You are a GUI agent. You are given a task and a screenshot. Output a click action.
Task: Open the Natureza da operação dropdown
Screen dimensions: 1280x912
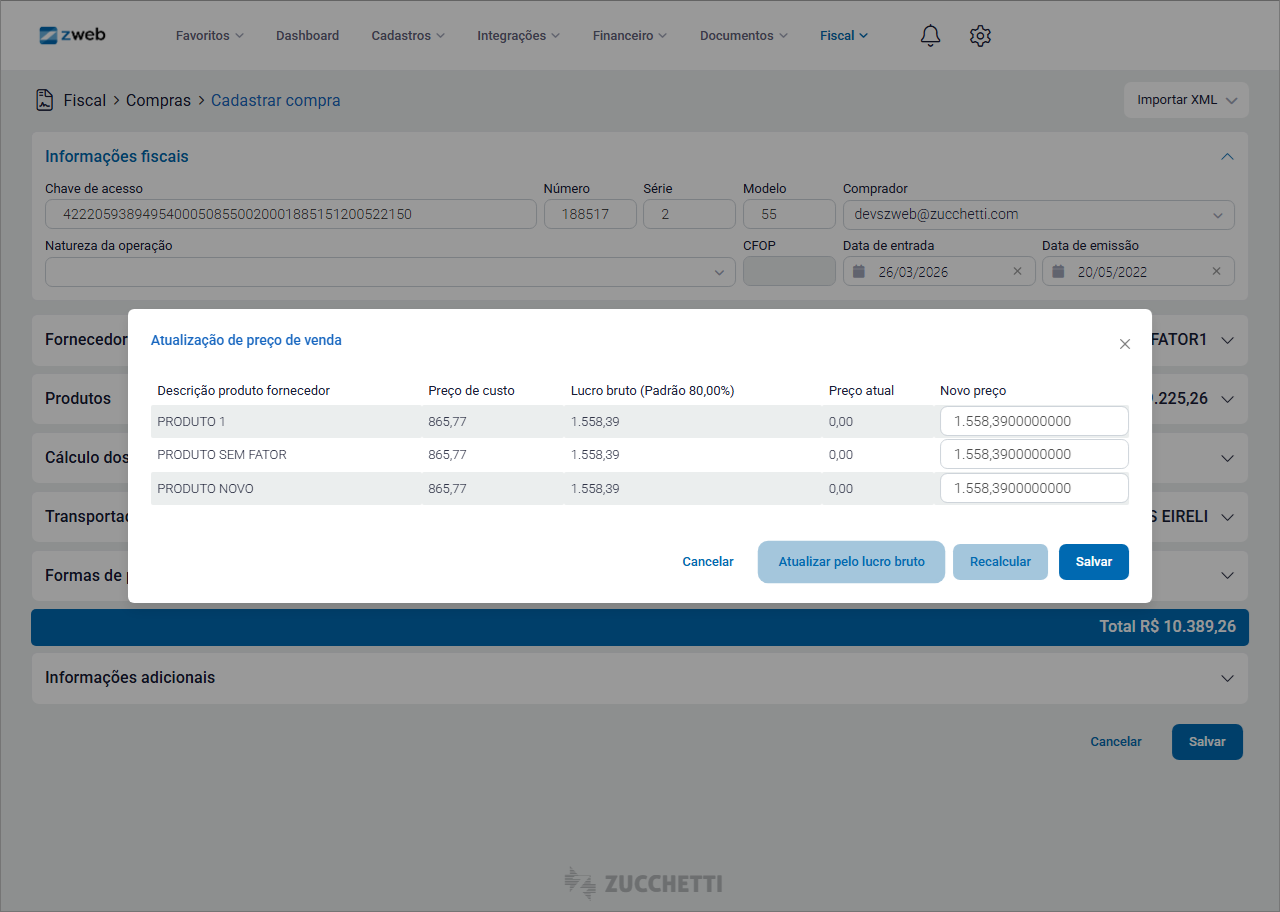[719, 272]
